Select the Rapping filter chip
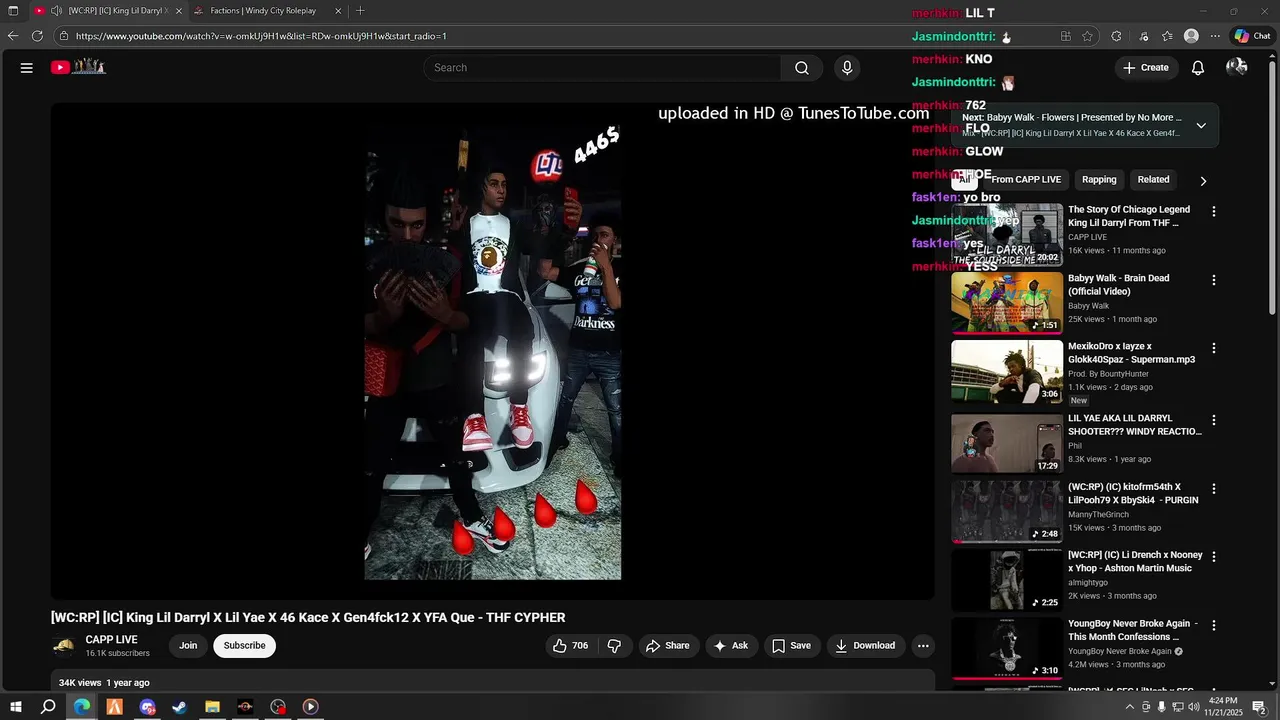Image resolution: width=1280 pixels, height=720 pixels. click(x=1099, y=180)
